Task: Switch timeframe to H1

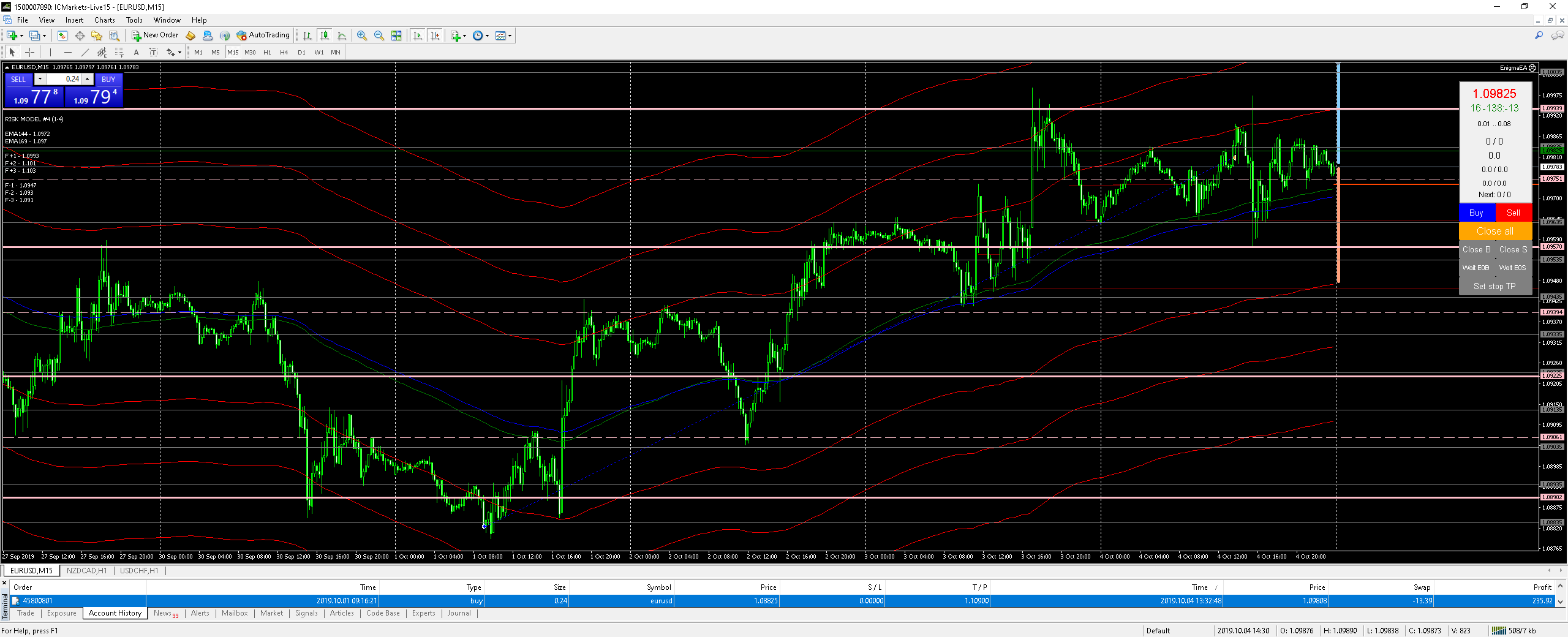Action: point(267,53)
